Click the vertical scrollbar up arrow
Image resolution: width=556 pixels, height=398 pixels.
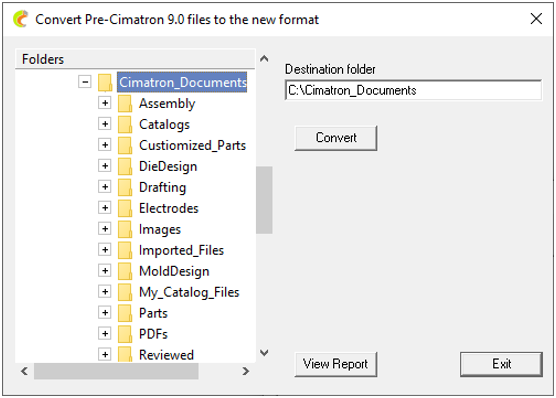tap(264, 59)
